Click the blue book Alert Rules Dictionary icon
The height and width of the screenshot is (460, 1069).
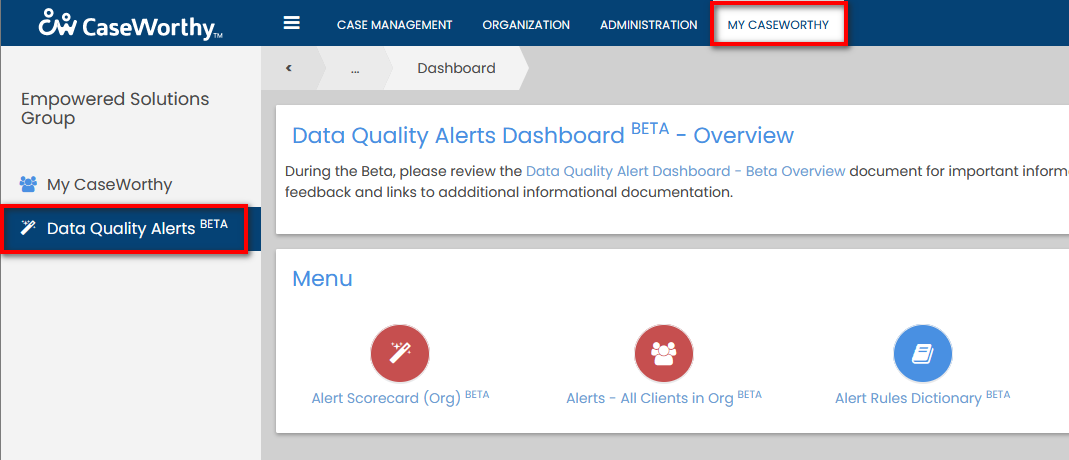click(922, 354)
